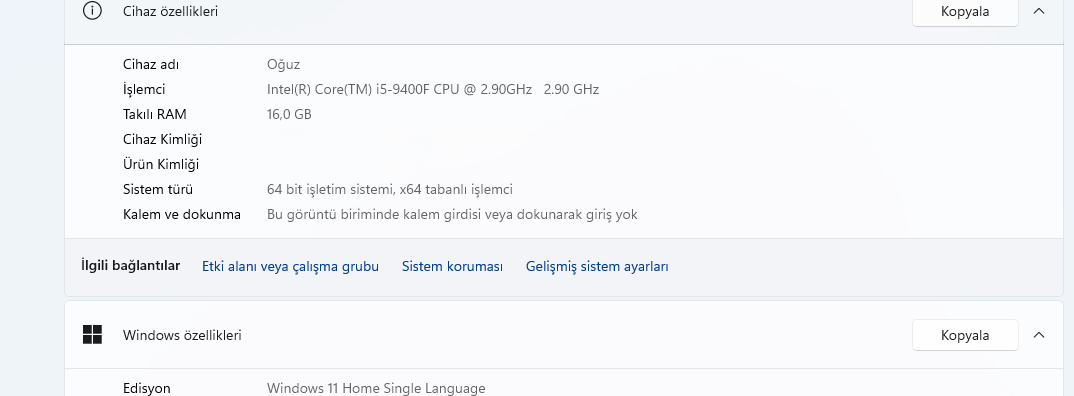1074x396 pixels.
Task: Open Gelişmiş sistem ayarları link
Action: click(597, 267)
